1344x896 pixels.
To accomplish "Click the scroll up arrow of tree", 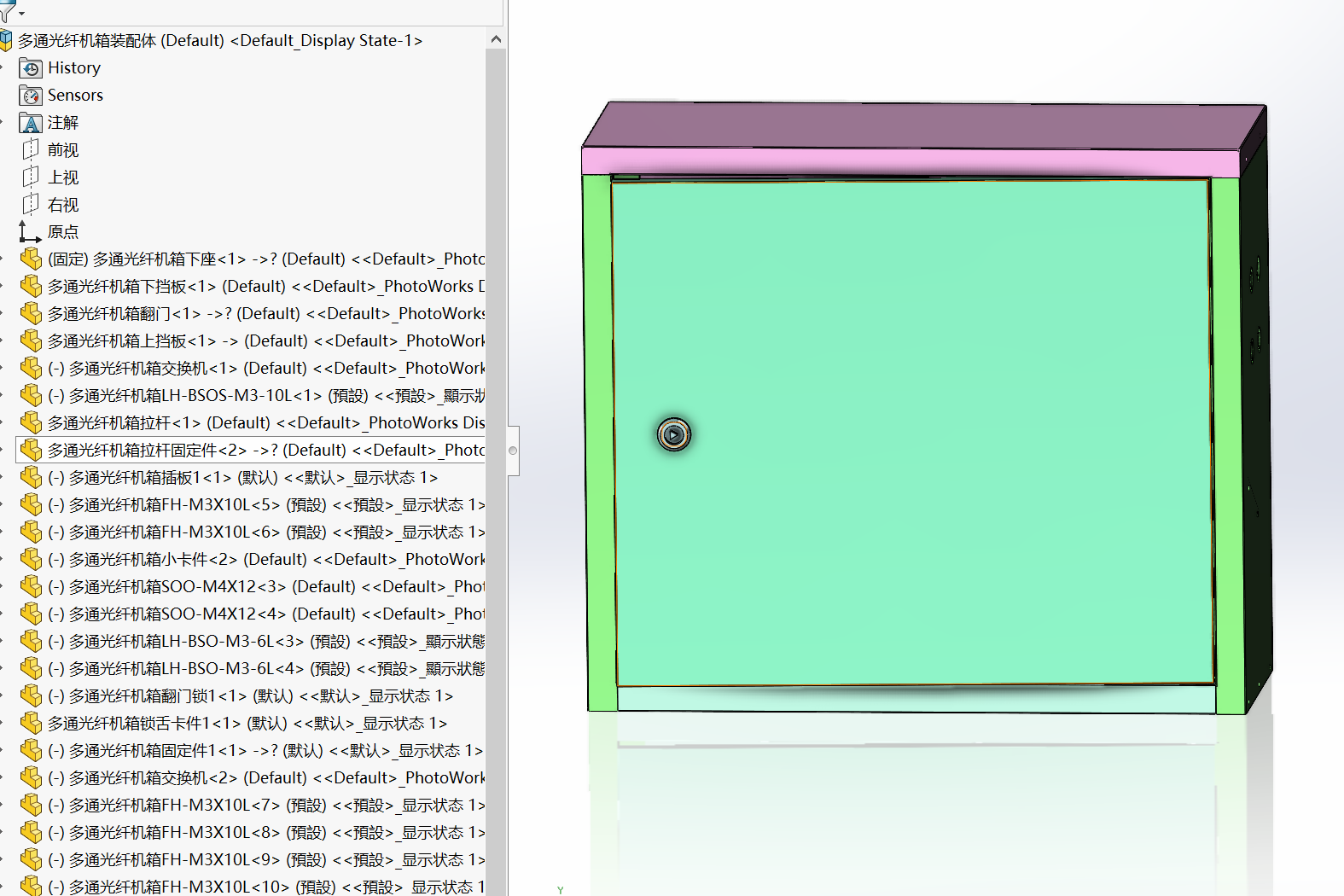I will coord(496,39).
